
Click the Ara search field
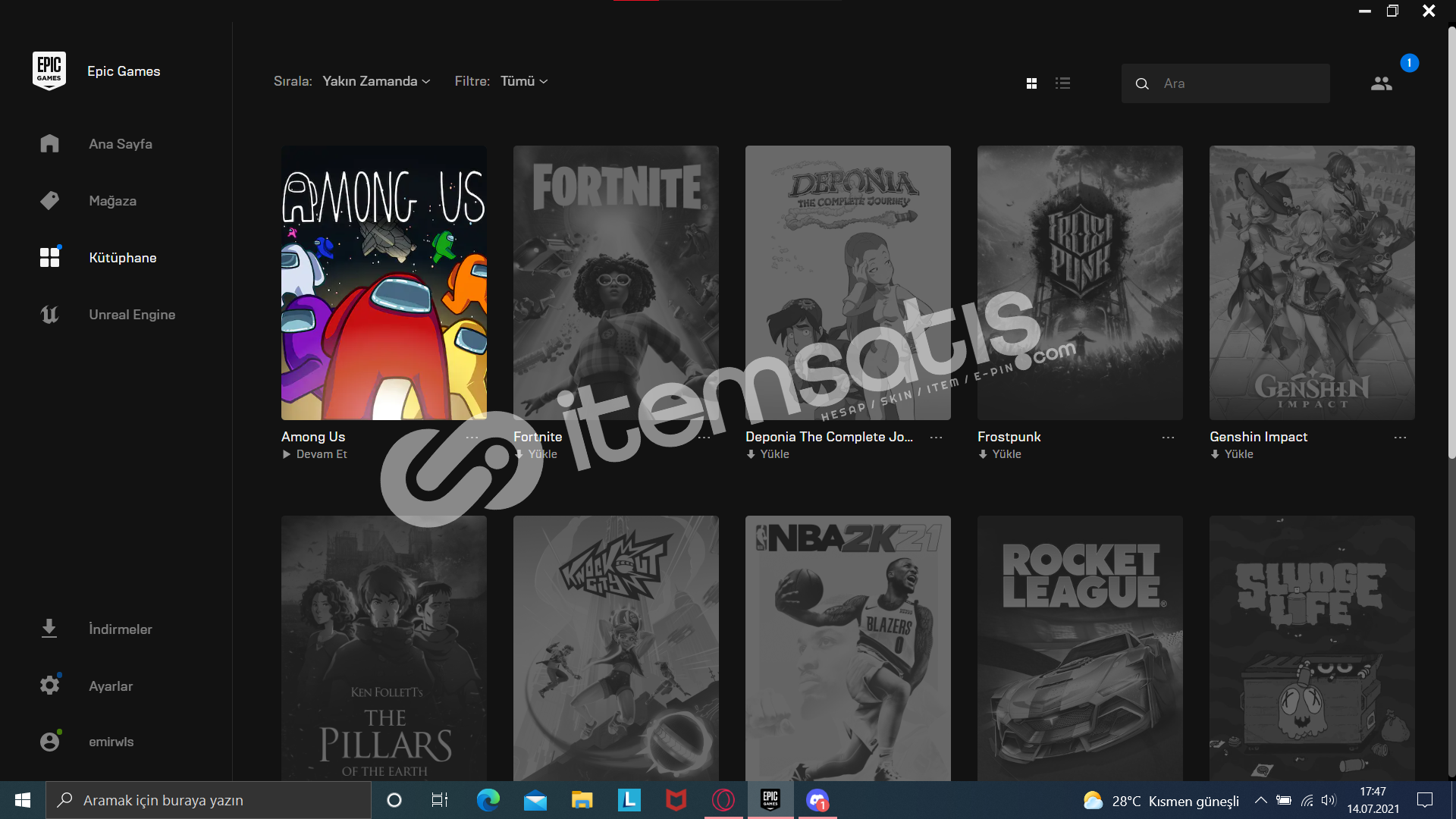(1225, 83)
